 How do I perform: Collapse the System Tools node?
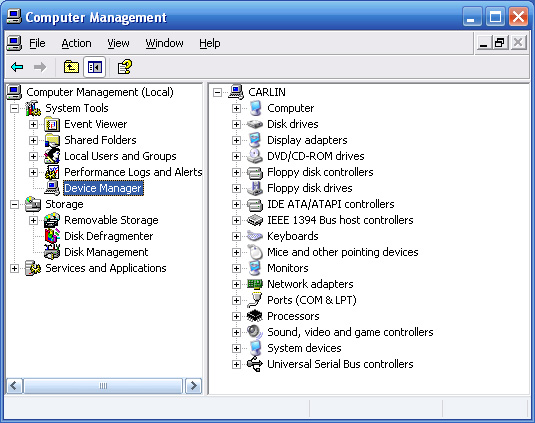pos(14,108)
